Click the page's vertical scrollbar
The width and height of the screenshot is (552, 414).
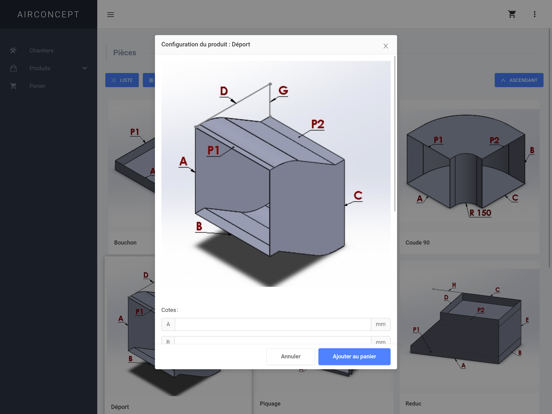click(x=550, y=148)
